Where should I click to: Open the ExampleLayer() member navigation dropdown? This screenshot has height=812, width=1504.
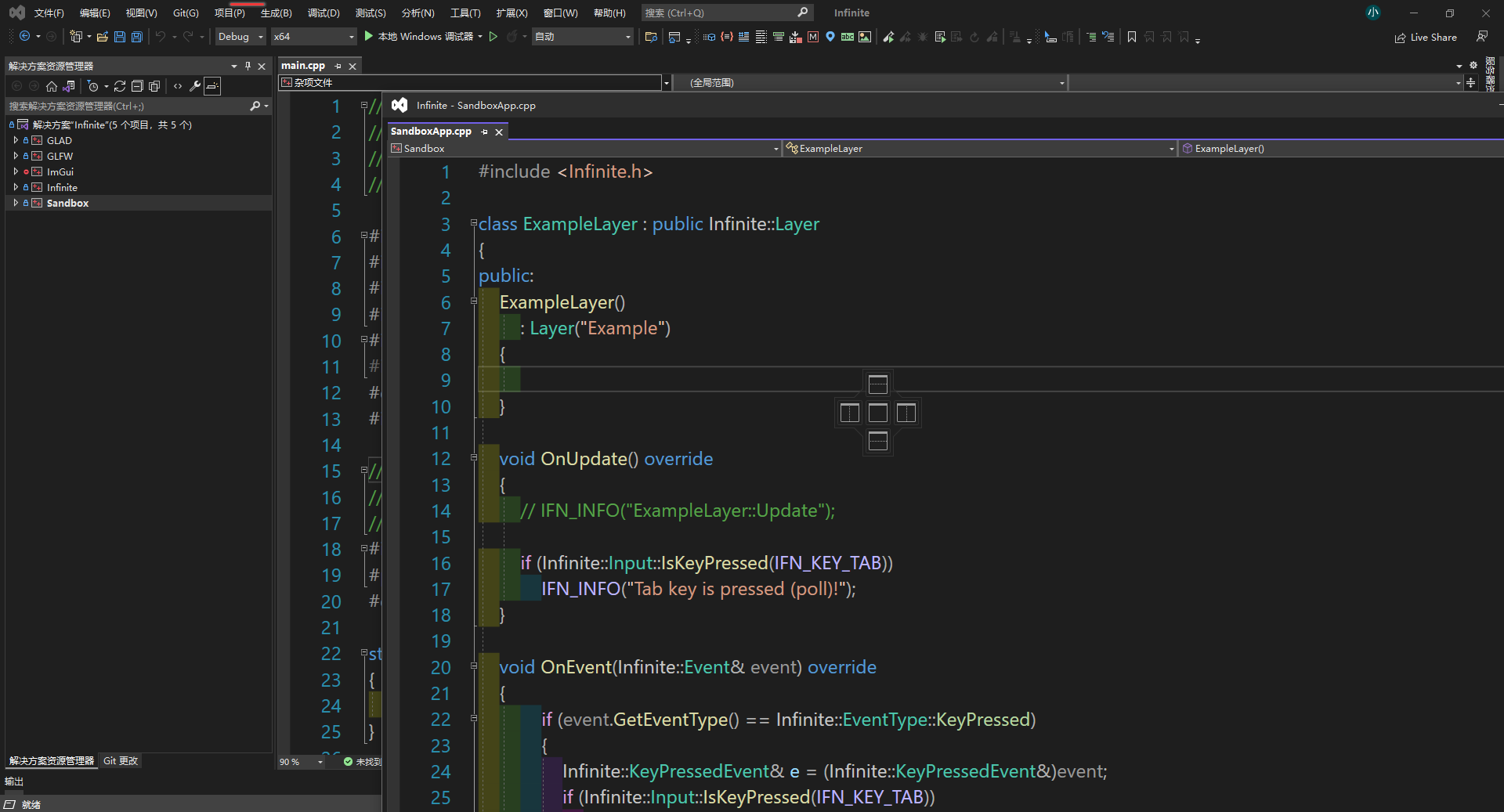1341,148
